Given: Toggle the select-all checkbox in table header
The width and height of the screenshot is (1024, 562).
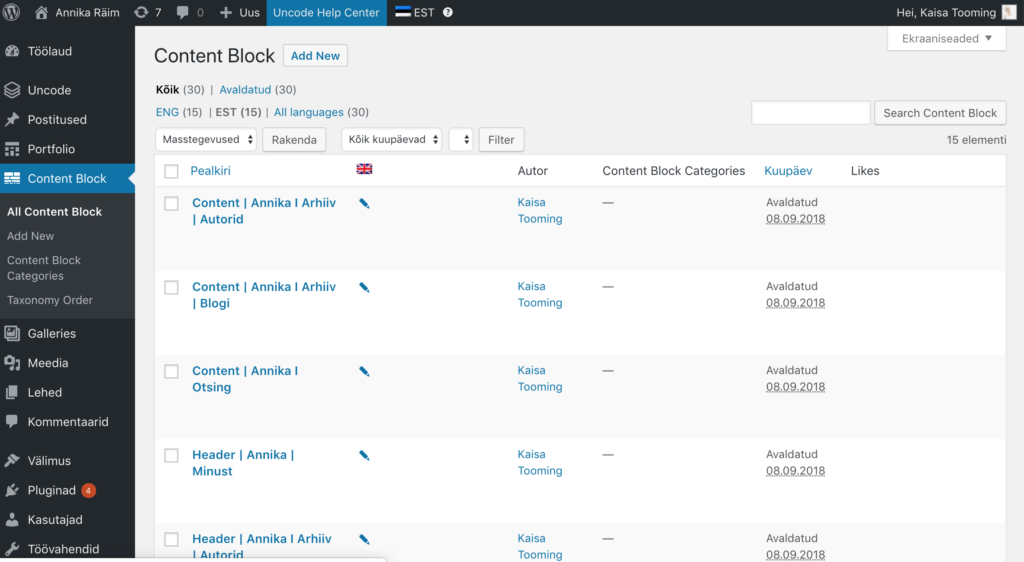Looking at the screenshot, I should (171, 171).
